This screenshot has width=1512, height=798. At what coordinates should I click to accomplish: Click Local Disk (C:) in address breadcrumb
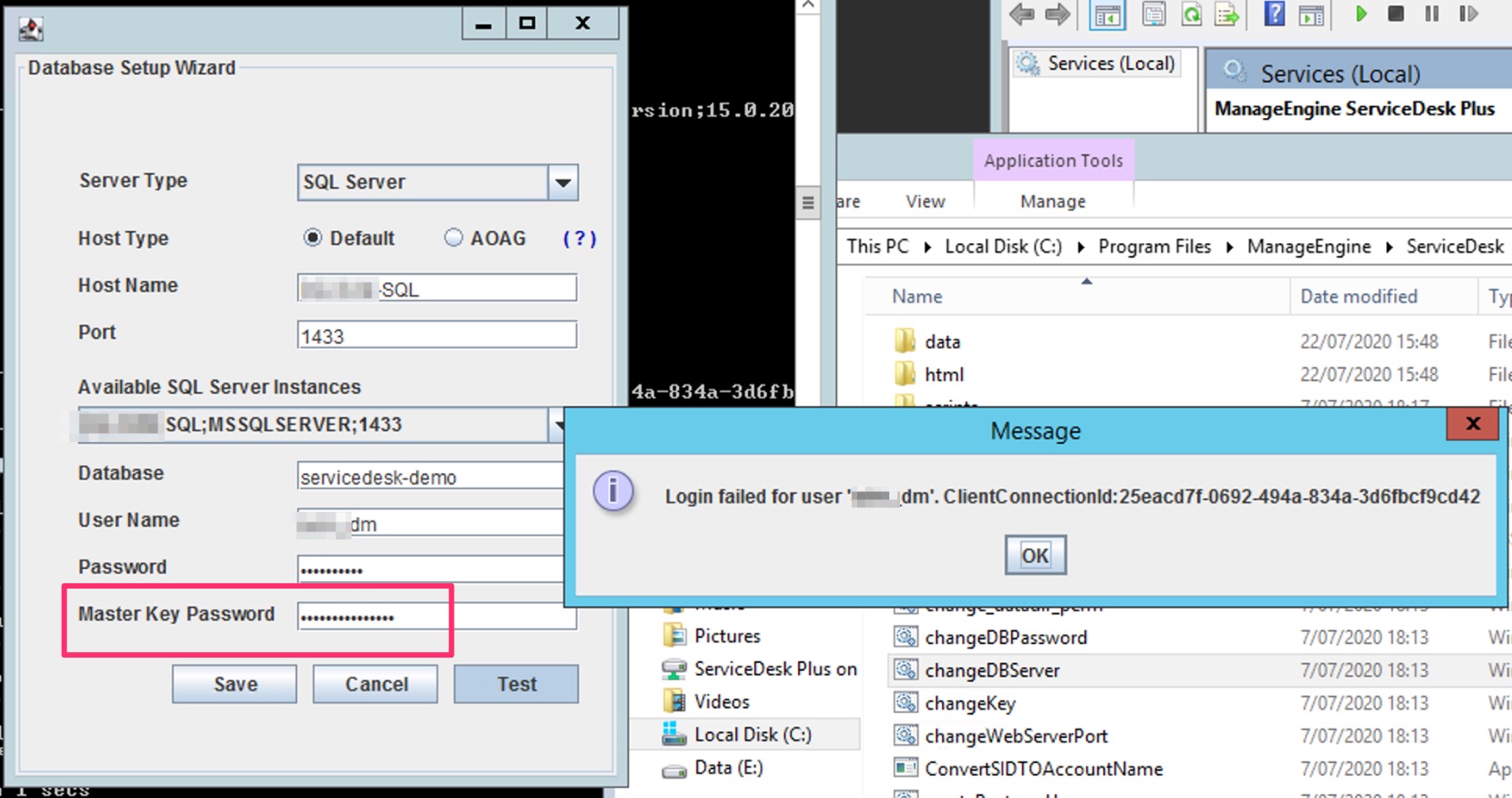[x=1003, y=246]
